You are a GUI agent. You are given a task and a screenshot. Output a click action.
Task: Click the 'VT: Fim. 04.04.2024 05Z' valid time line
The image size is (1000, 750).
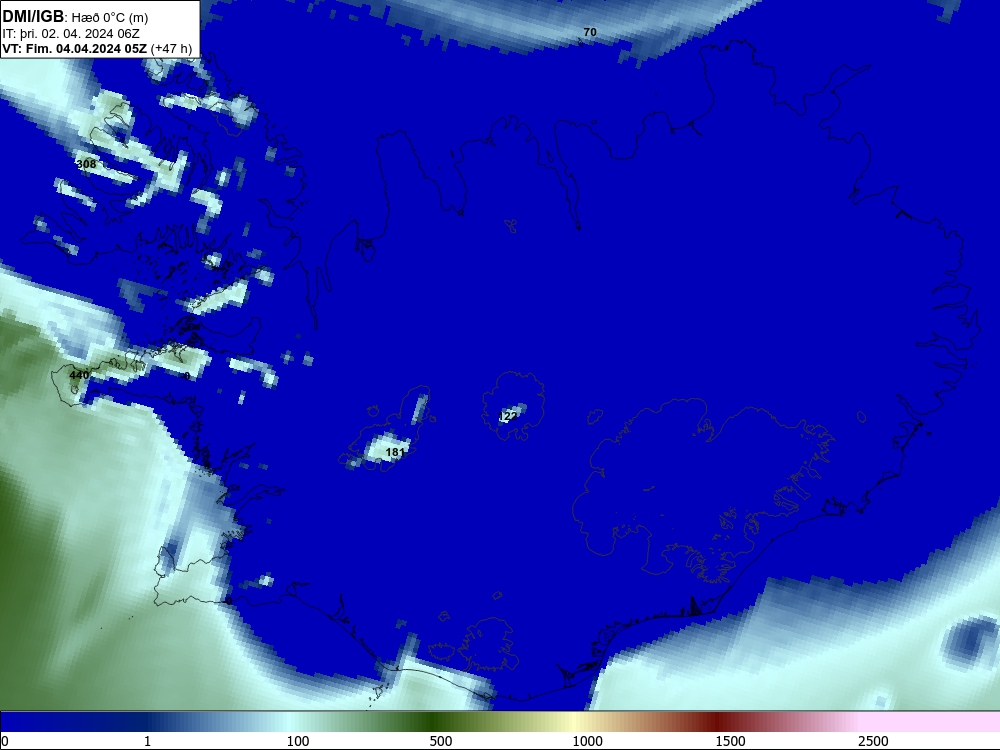point(75,48)
